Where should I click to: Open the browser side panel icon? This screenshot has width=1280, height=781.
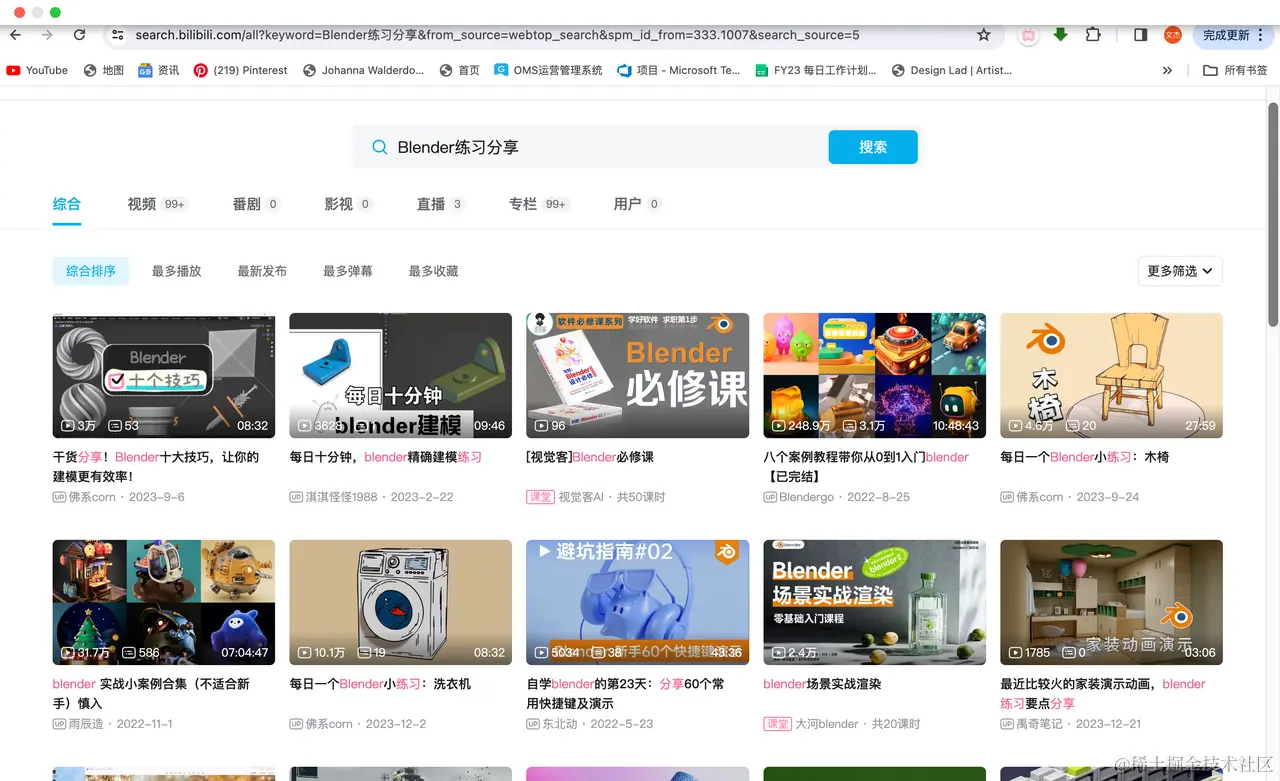pyautogui.click(x=1141, y=35)
